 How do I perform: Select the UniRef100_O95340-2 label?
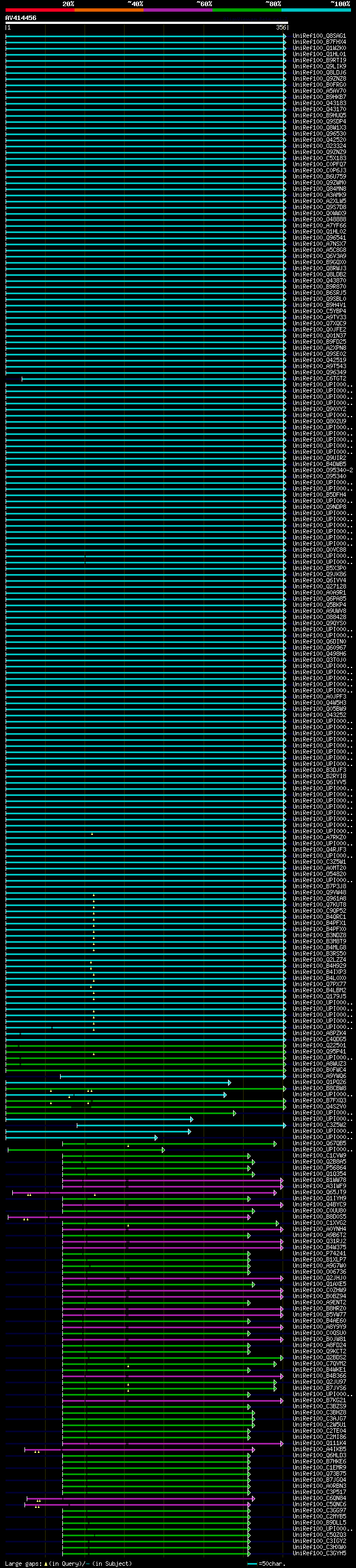(323, 471)
